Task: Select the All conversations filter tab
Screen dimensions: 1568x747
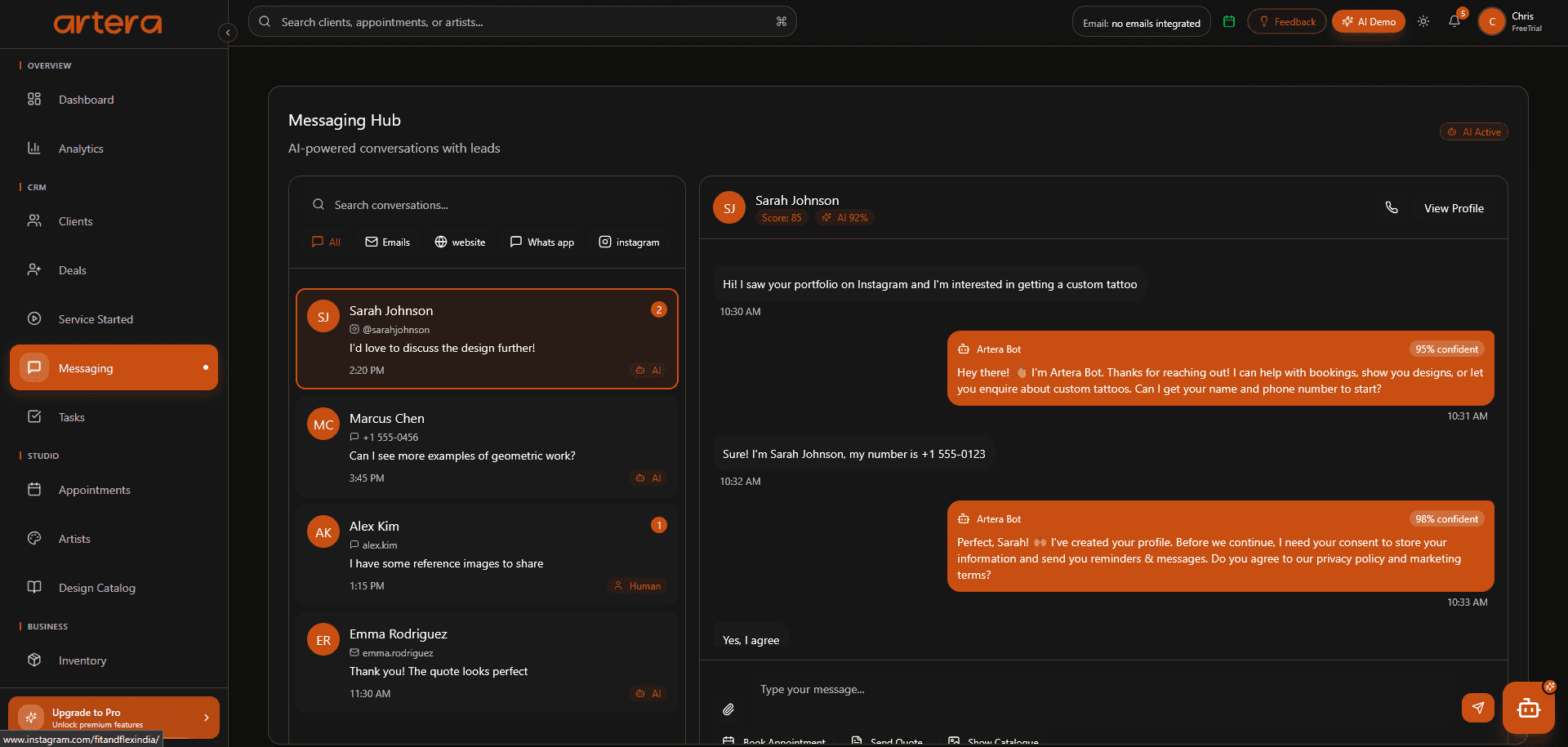Action: 326,242
